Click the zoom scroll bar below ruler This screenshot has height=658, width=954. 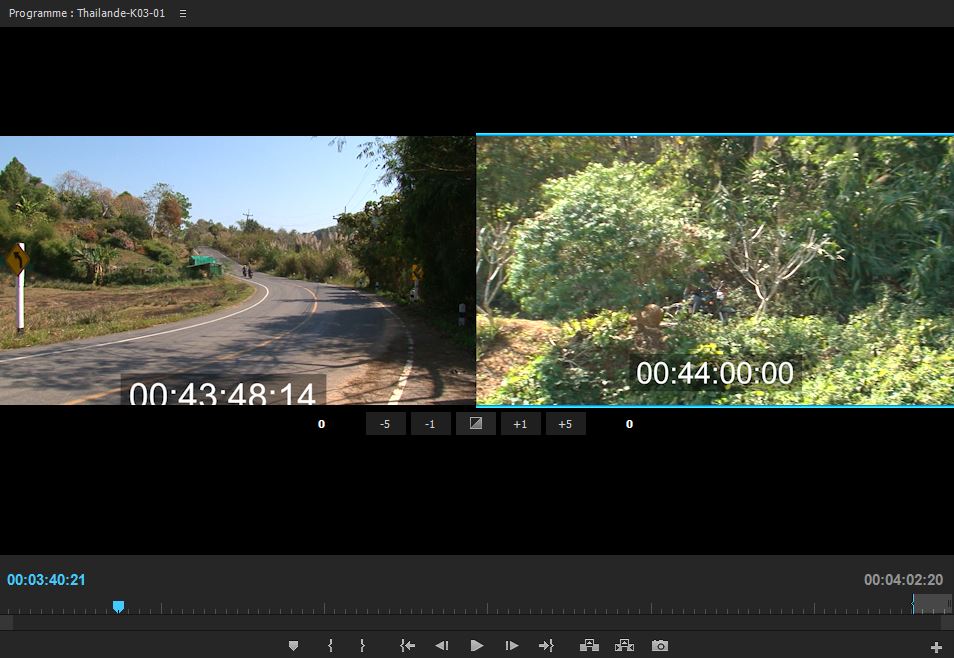tap(477, 623)
